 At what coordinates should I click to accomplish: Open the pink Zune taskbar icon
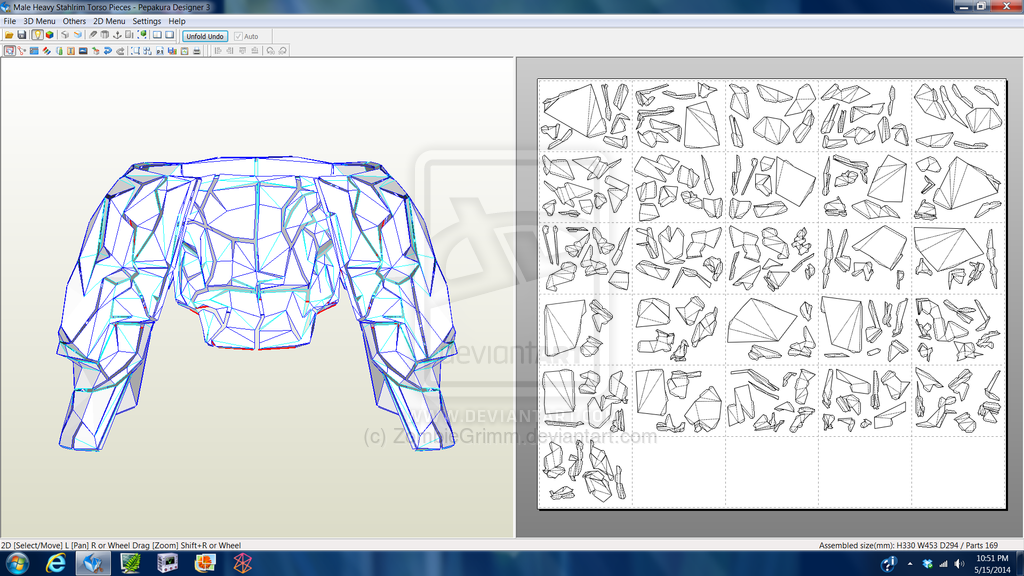tap(242, 563)
